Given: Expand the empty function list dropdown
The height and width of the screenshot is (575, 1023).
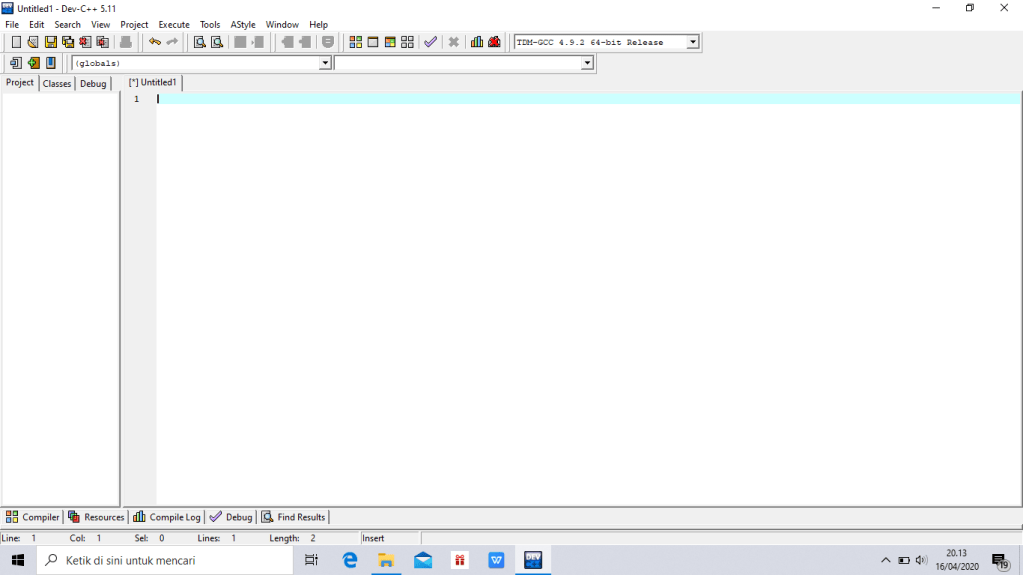Looking at the screenshot, I should (x=587, y=63).
